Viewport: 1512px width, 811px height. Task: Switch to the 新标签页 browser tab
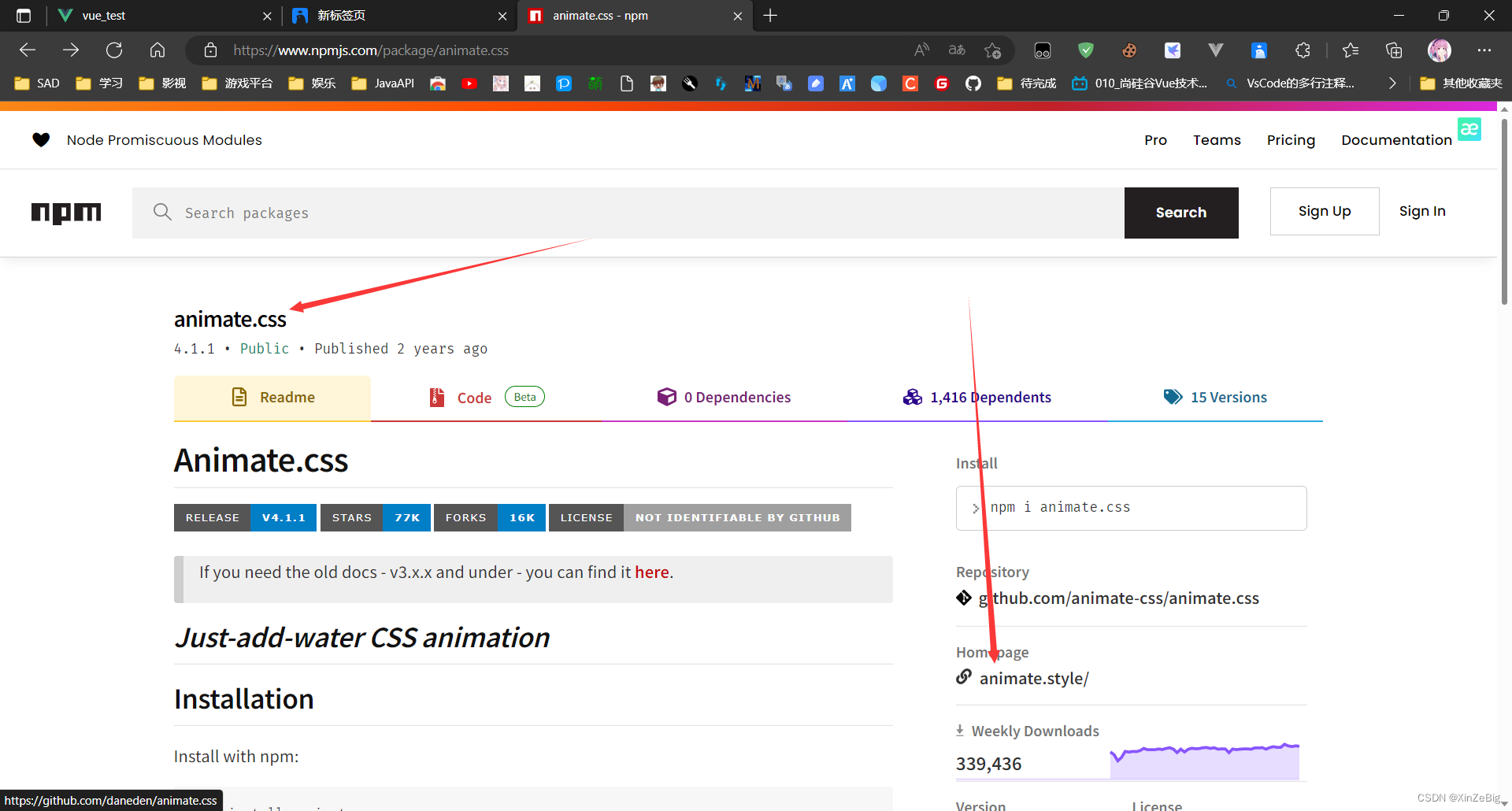[x=398, y=16]
